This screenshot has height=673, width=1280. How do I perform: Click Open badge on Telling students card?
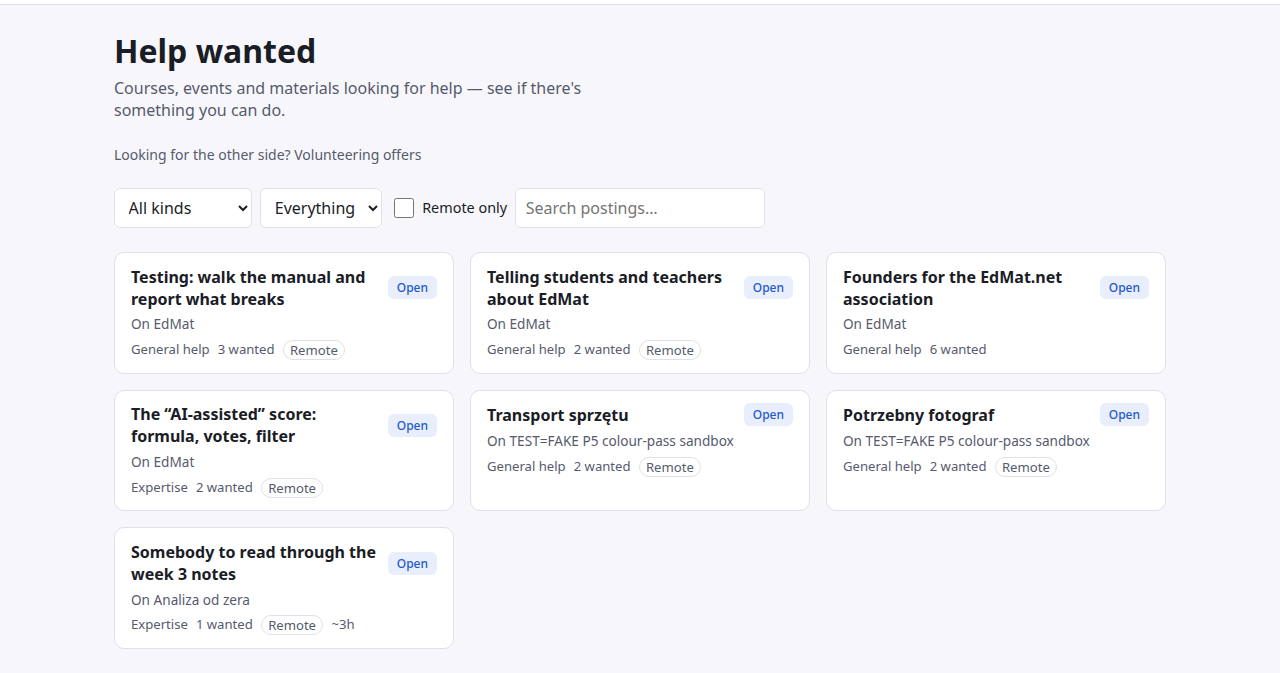[768, 288]
